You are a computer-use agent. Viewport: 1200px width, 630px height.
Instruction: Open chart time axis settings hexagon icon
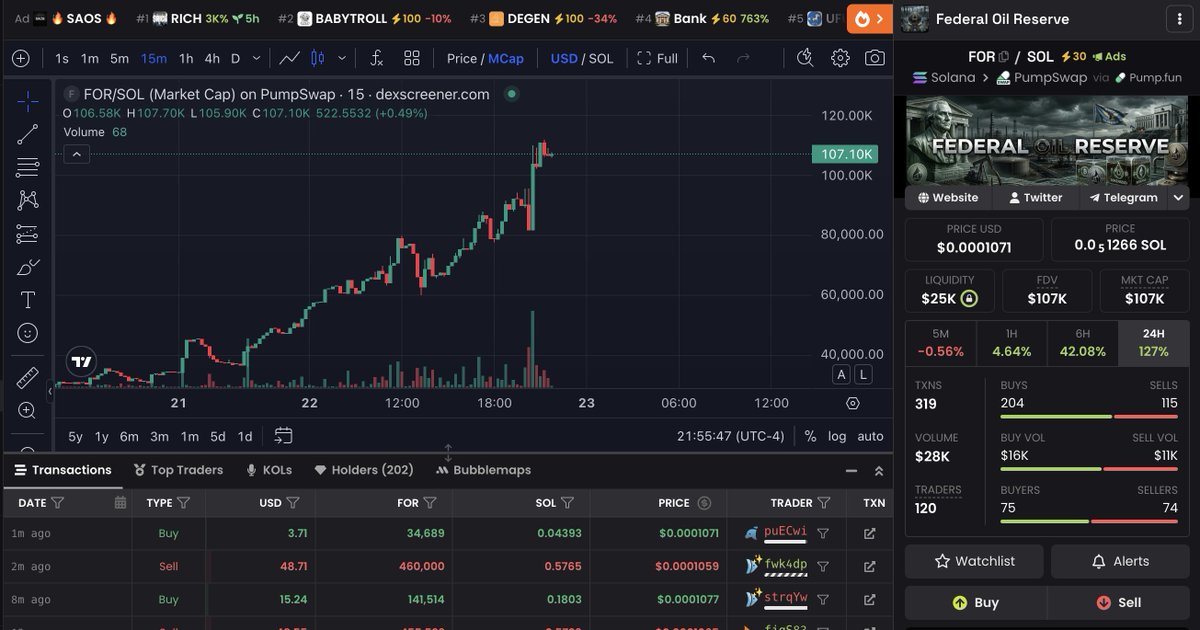tap(853, 403)
